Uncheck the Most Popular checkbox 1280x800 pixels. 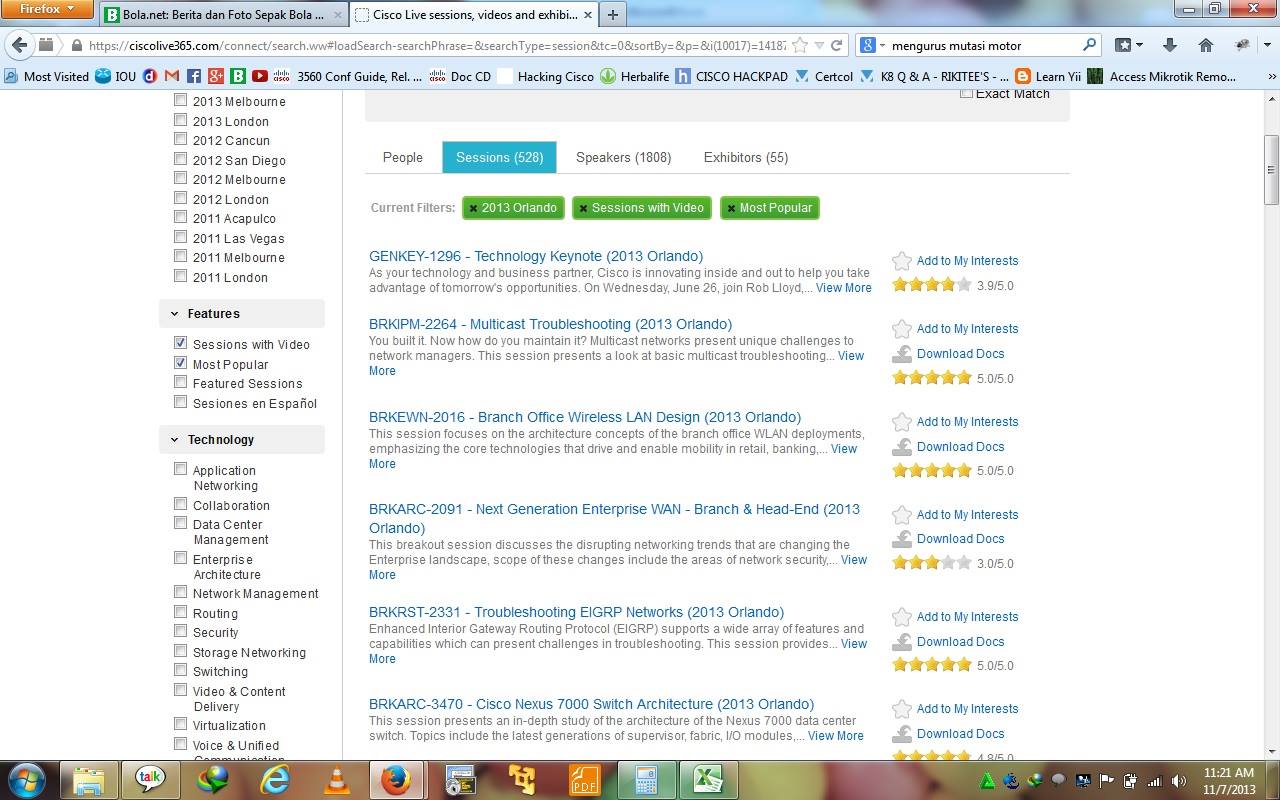[181, 363]
